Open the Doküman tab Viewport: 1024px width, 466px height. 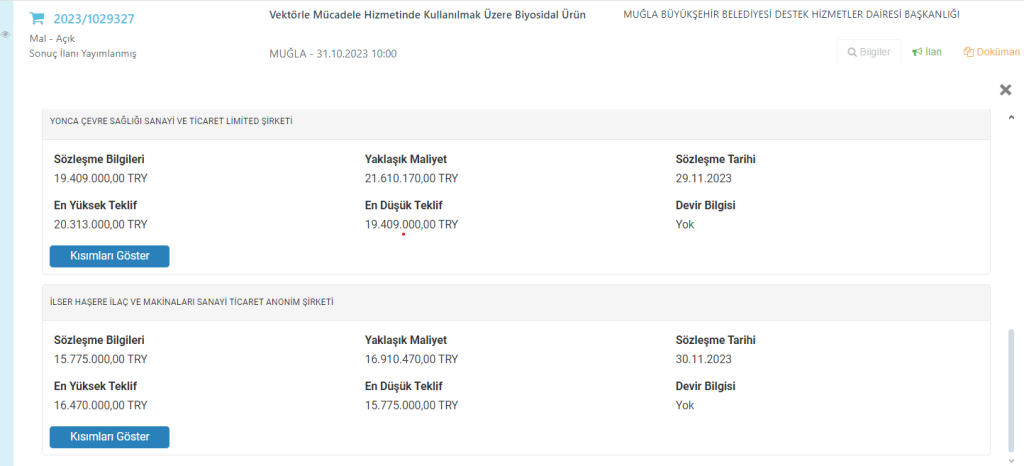992,52
